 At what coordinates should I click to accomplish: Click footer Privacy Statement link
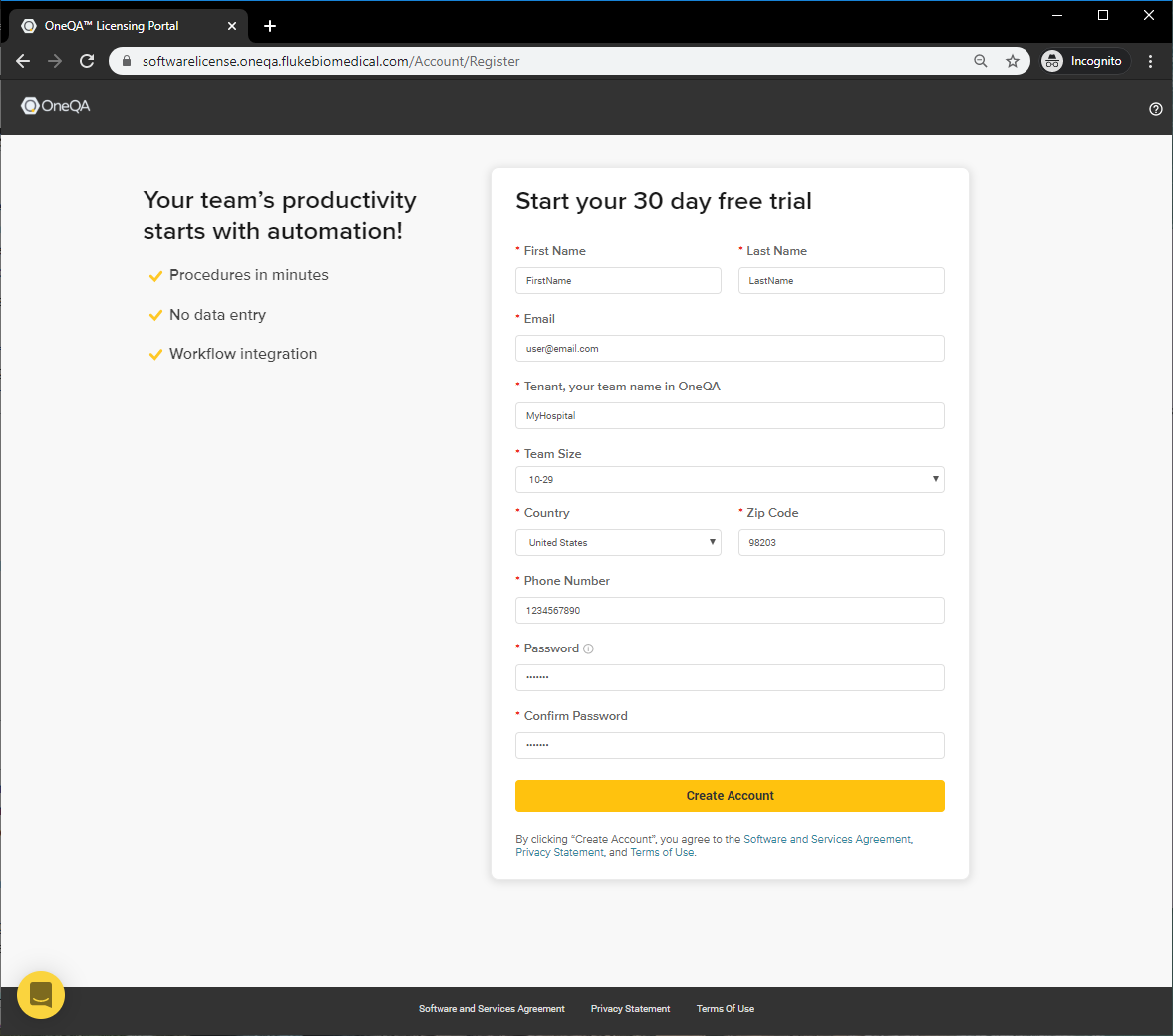[x=631, y=1009]
